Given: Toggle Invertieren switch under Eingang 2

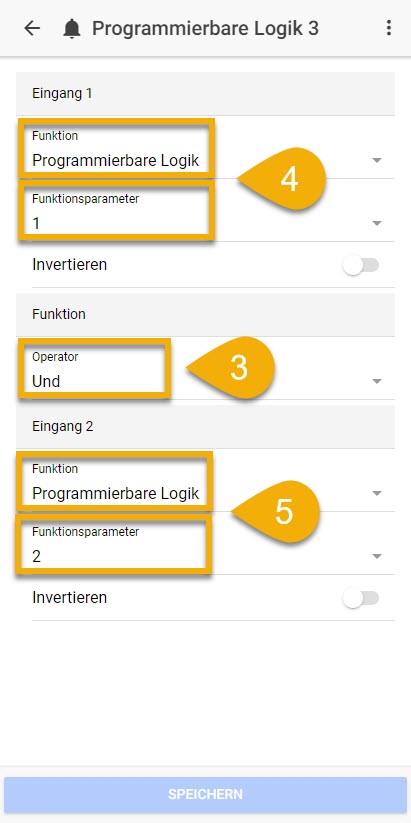Looking at the screenshot, I should coord(361,598).
